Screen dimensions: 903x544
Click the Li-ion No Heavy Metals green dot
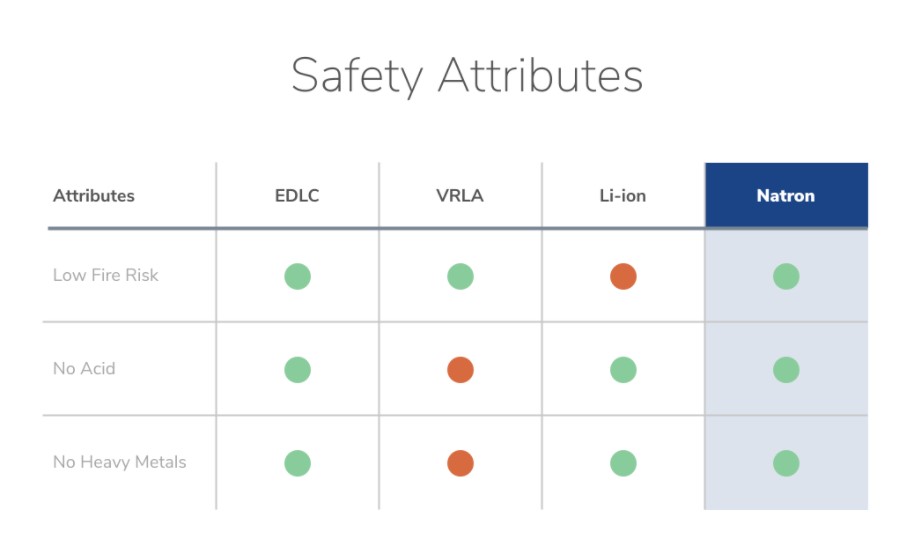[623, 463]
